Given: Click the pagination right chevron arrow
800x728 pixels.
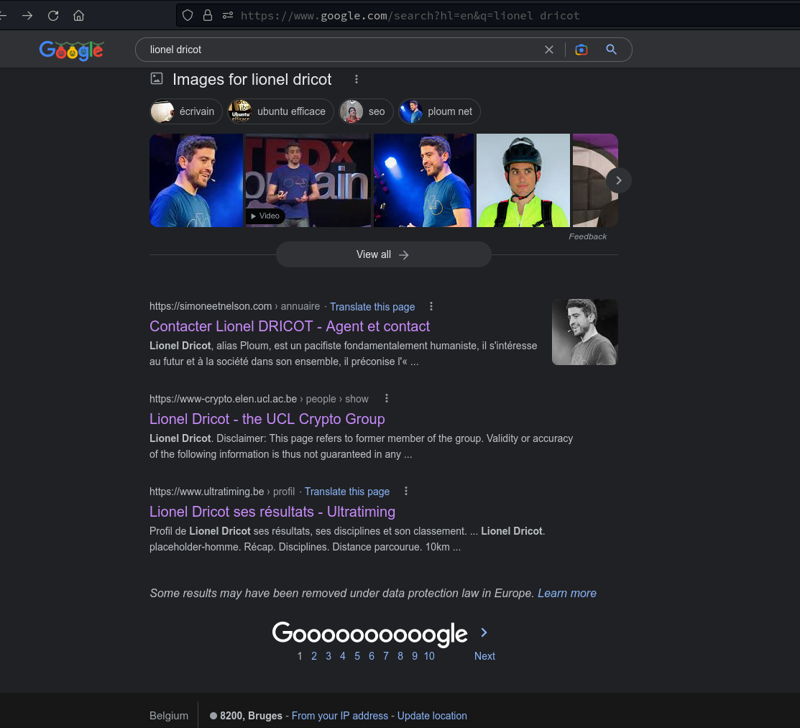Looking at the screenshot, I should point(484,633).
